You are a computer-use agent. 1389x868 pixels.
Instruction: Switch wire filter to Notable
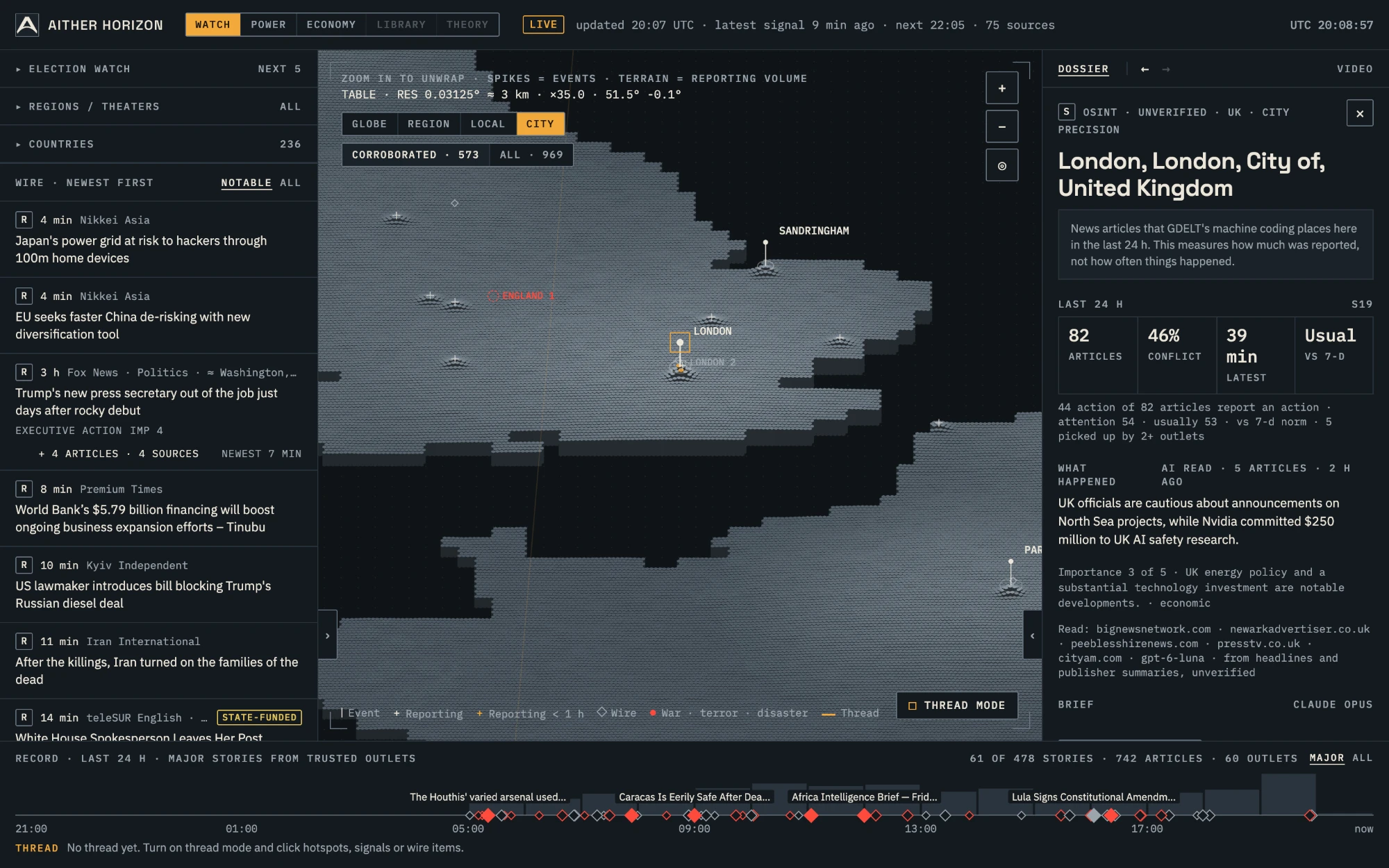click(x=246, y=183)
